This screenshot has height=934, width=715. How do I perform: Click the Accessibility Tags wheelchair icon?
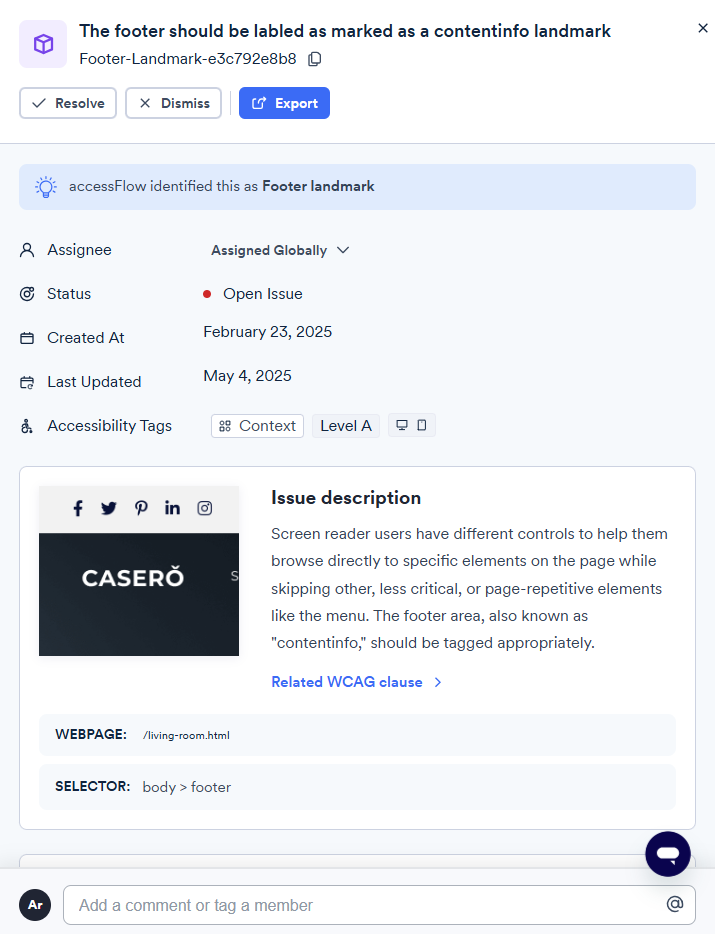(27, 426)
